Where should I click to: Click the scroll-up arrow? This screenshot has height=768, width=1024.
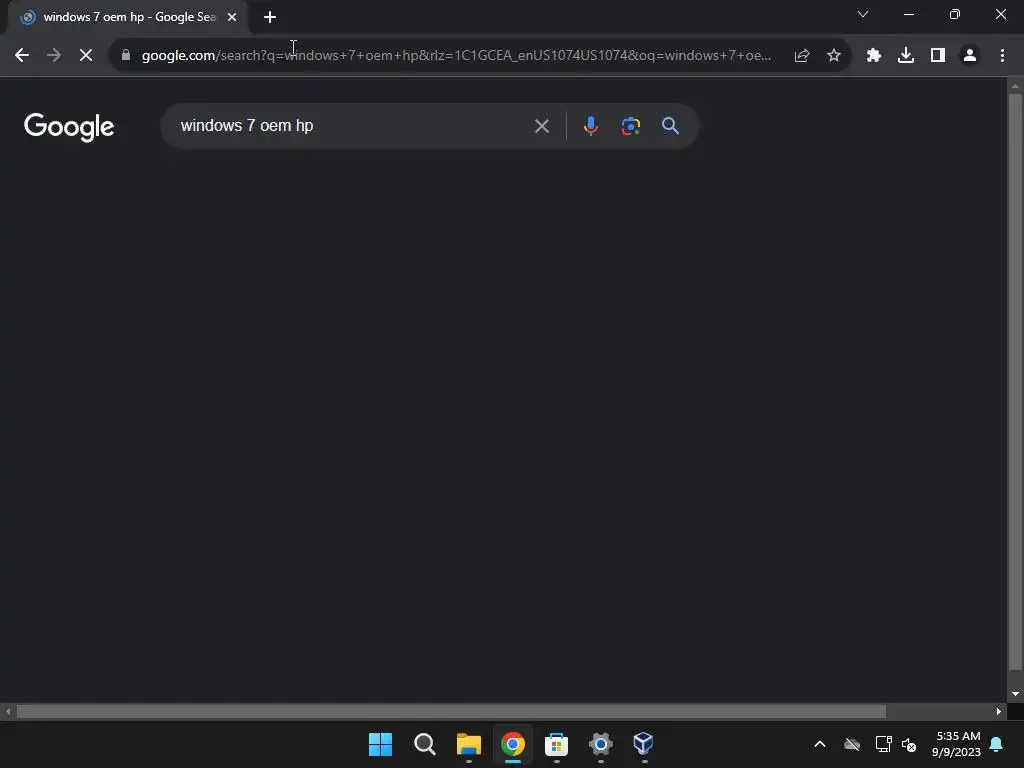1015,86
